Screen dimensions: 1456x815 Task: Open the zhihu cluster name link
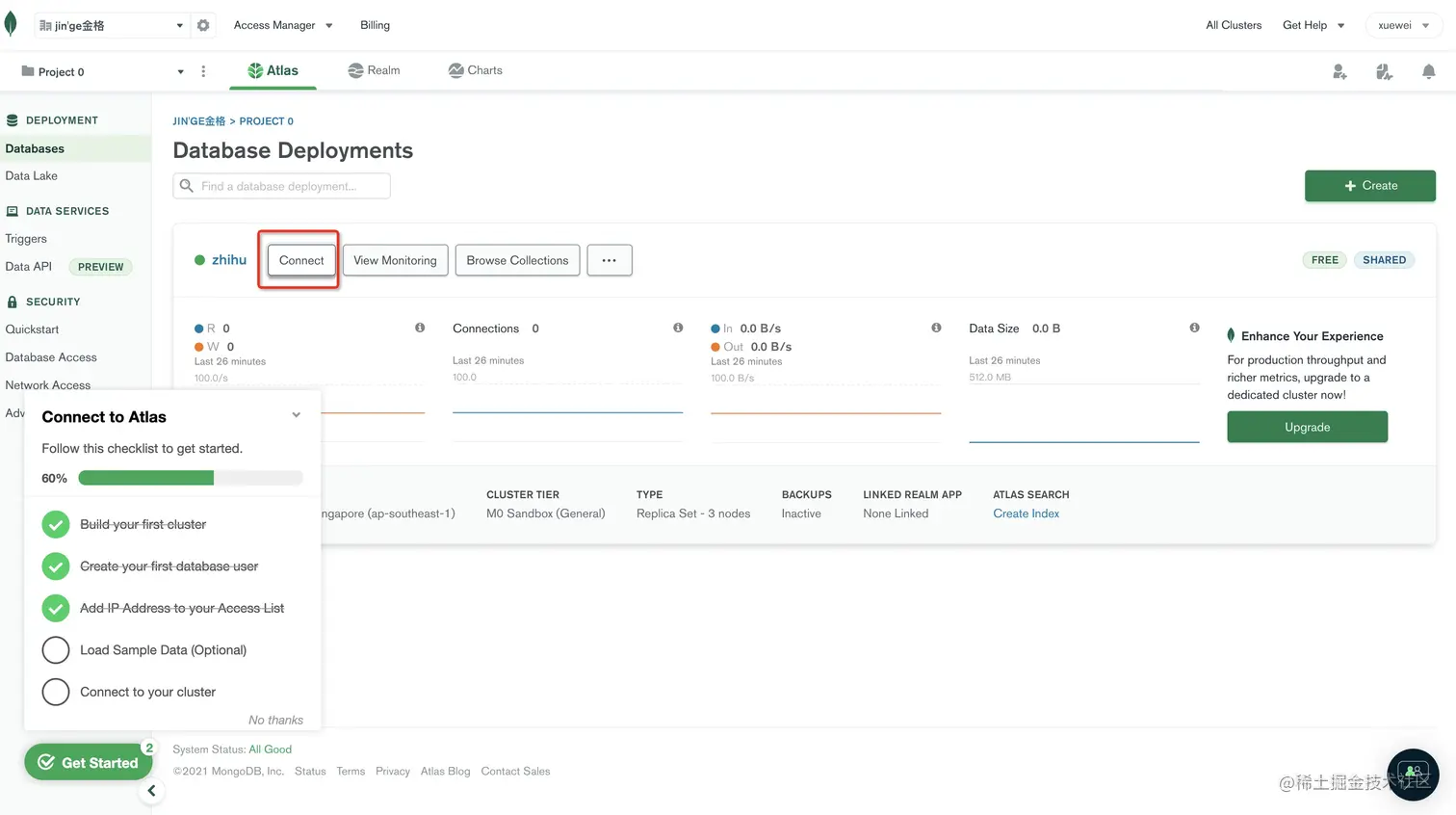229,259
